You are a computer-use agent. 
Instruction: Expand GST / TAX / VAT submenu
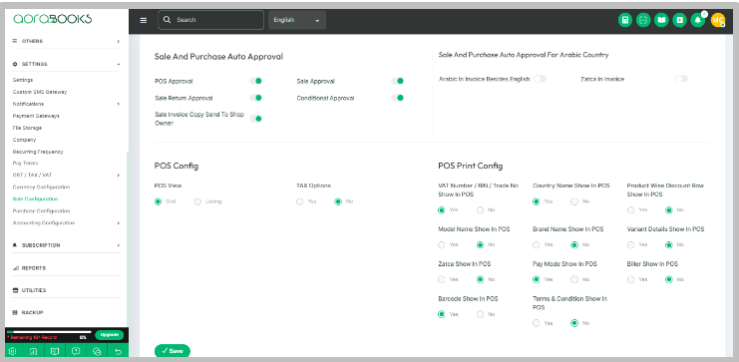[66, 175]
